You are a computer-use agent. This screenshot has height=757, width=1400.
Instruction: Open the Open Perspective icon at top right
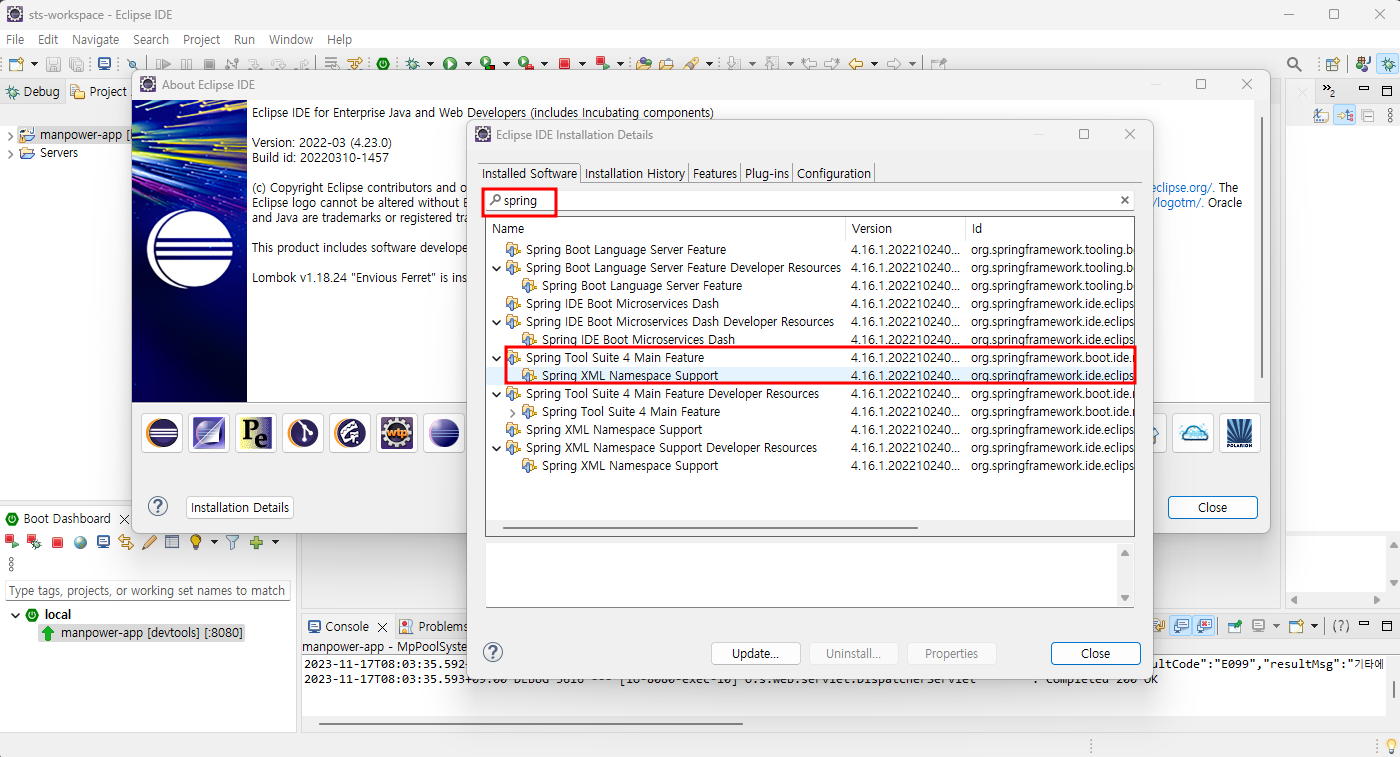click(x=1333, y=64)
